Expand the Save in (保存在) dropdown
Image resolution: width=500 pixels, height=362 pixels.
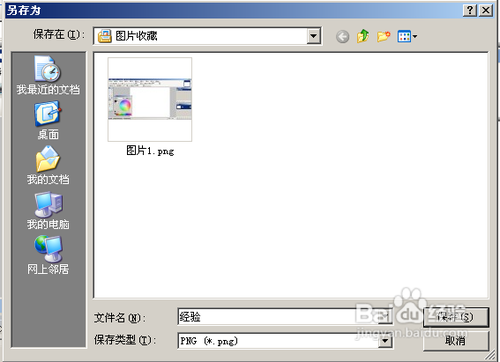pyautogui.click(x=314, y=36)
